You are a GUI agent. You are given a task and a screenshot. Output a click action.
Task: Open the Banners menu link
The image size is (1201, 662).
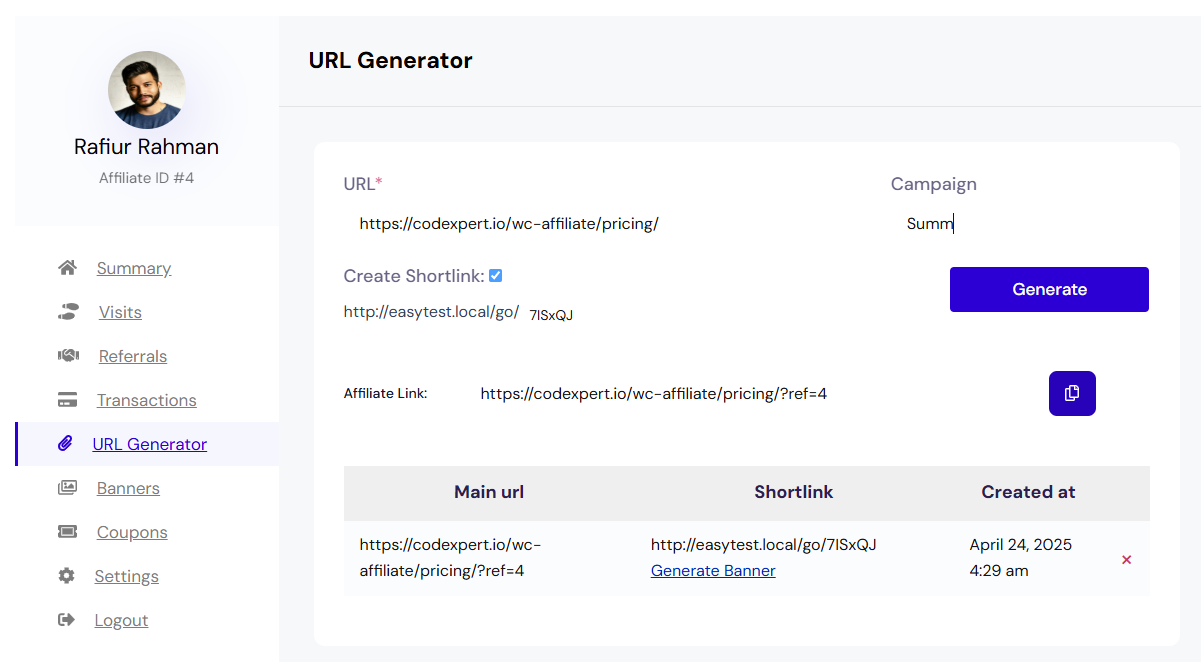point(128,488)
